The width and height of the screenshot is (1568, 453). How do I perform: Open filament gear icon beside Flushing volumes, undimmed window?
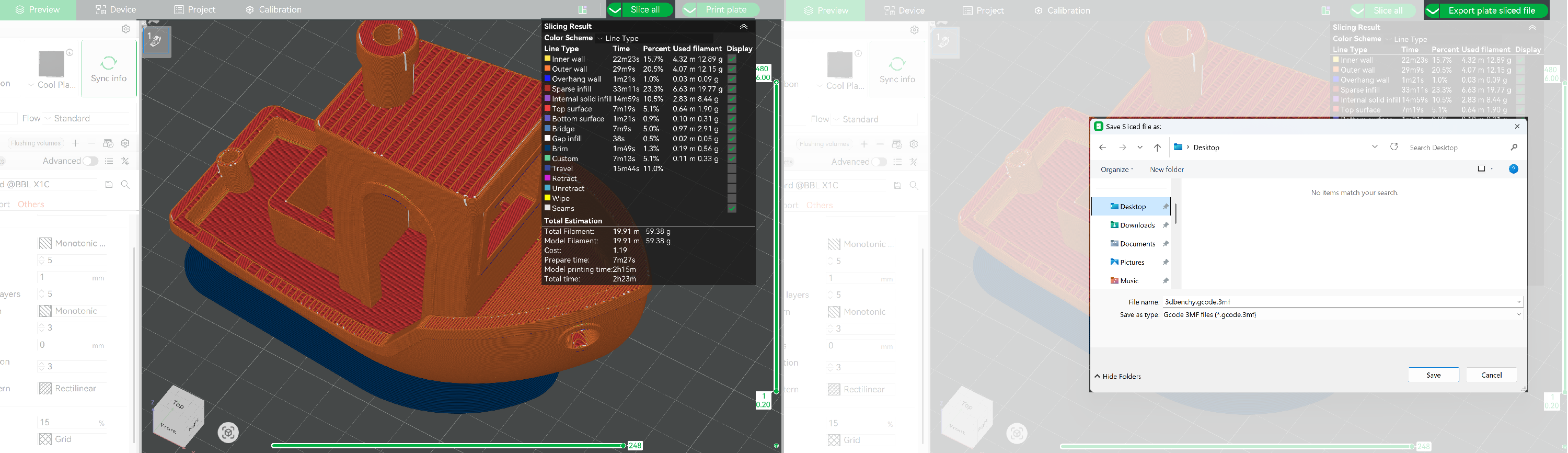pos(125,143)
